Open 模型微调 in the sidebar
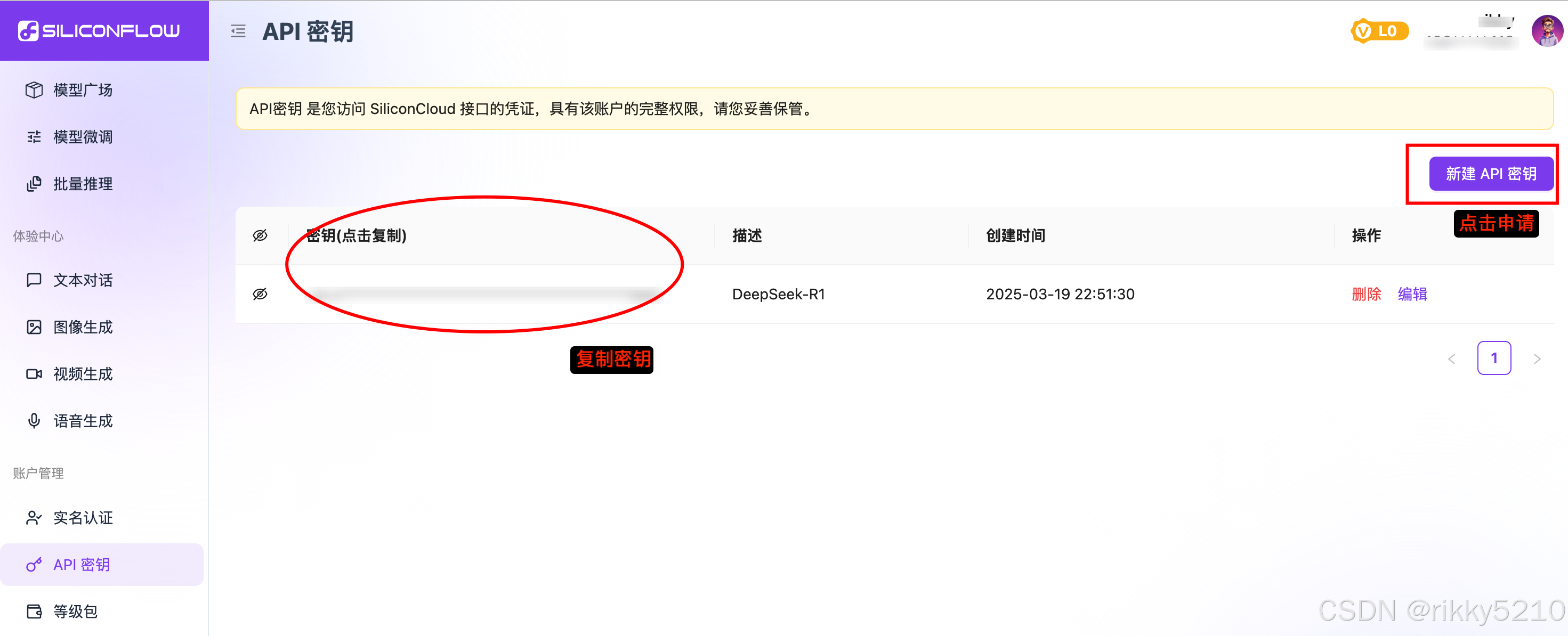1568x636 pixels. tap(82, 137)
